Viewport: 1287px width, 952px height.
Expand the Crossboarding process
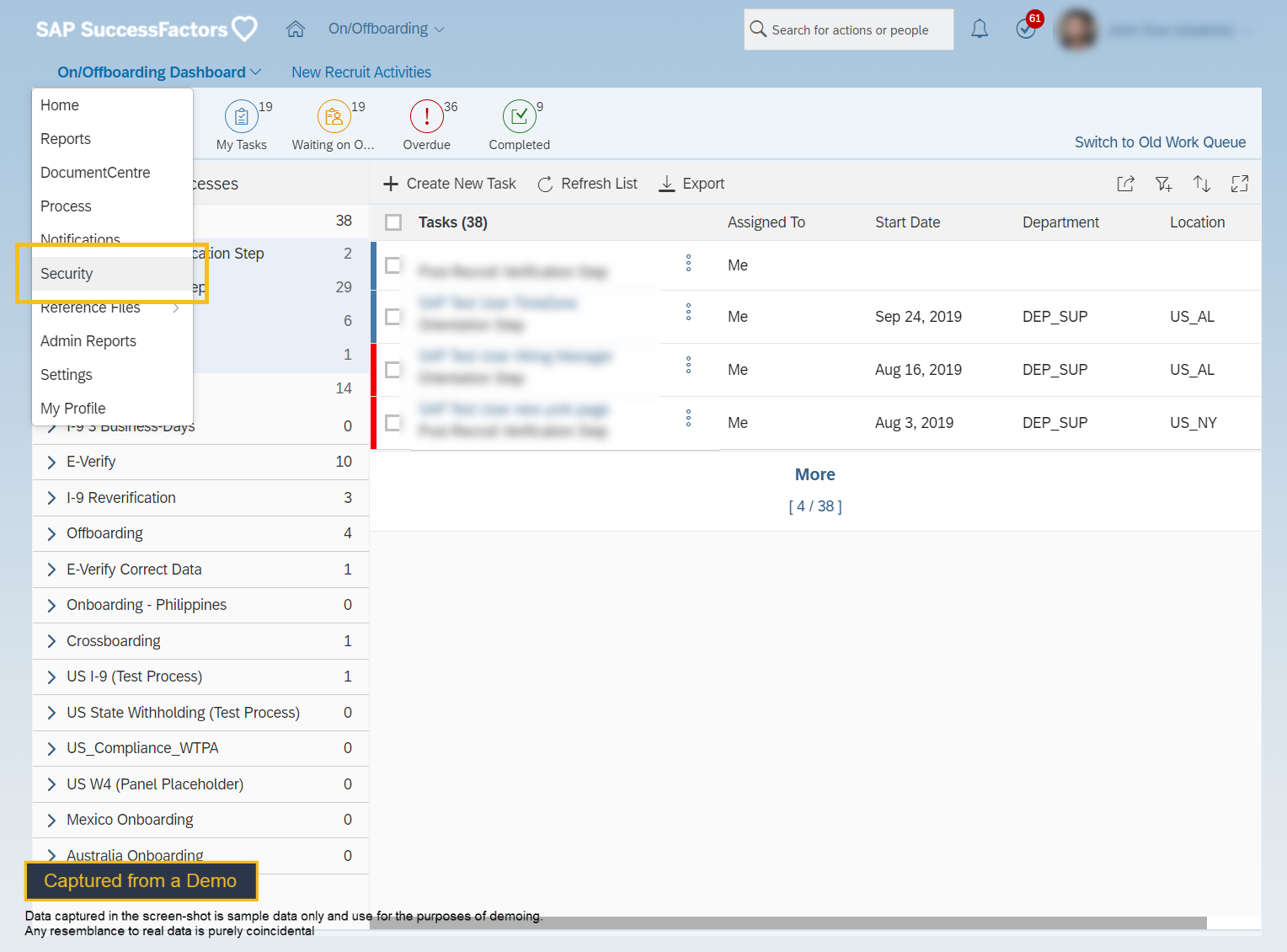(x=51, y=641)
